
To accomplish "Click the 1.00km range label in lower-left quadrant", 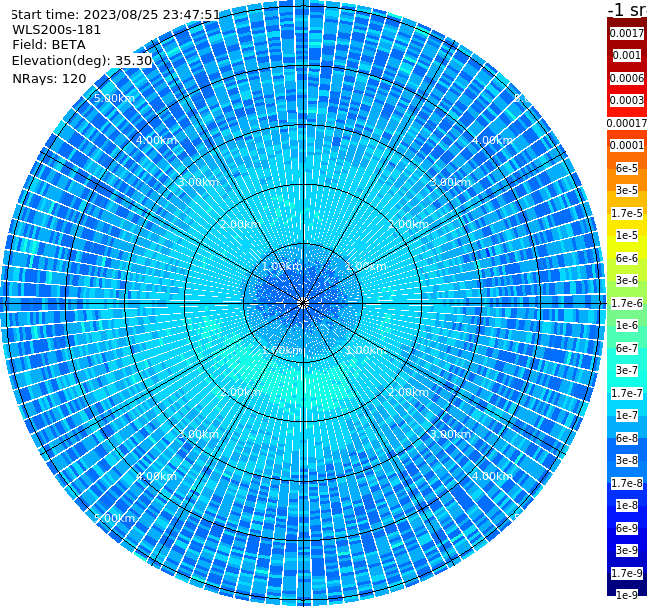I will 282,350.
